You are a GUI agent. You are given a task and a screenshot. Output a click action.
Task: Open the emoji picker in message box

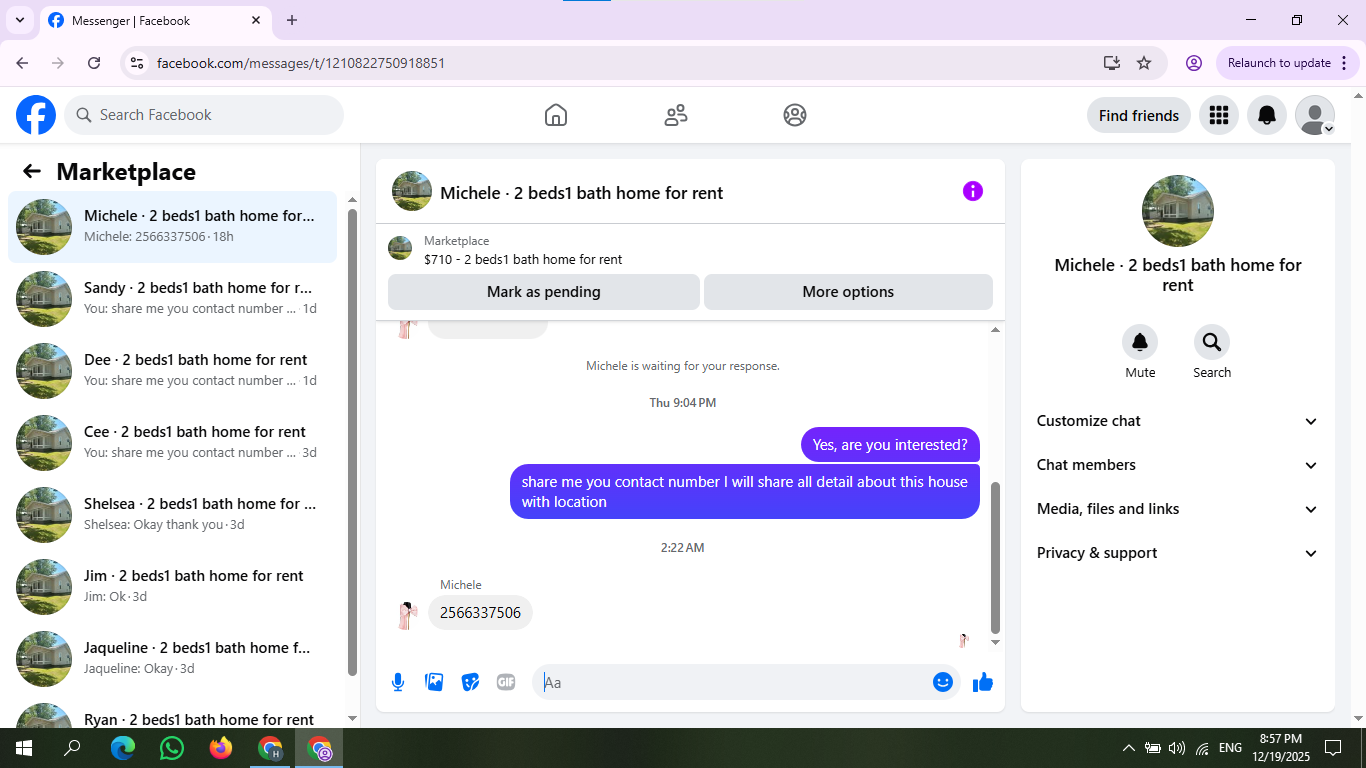(943, 682)
